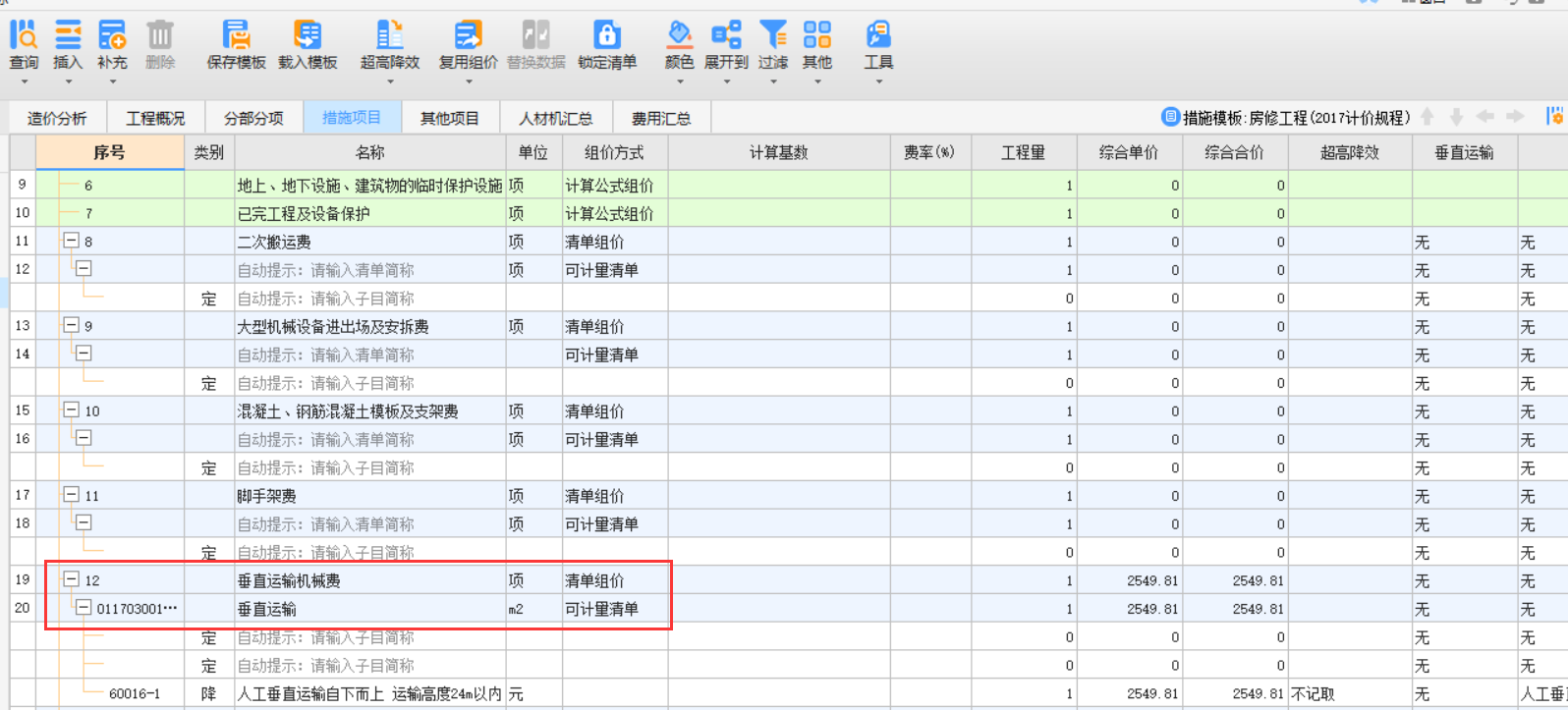Open the 颜色 (Color) picker tool
1568x710 pixels.
(x=679, y=45)
